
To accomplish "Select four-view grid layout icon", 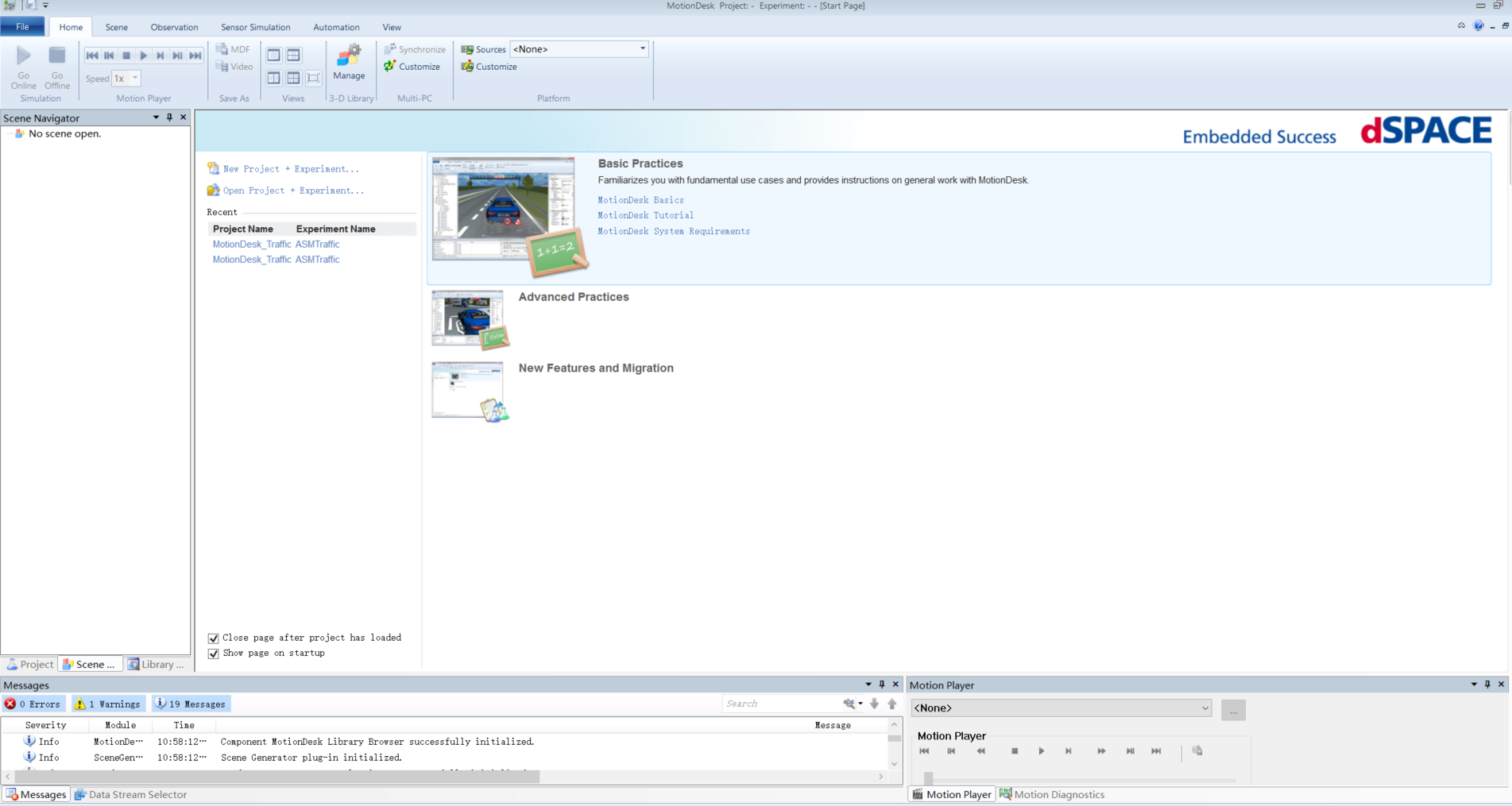I will point(293,78).
